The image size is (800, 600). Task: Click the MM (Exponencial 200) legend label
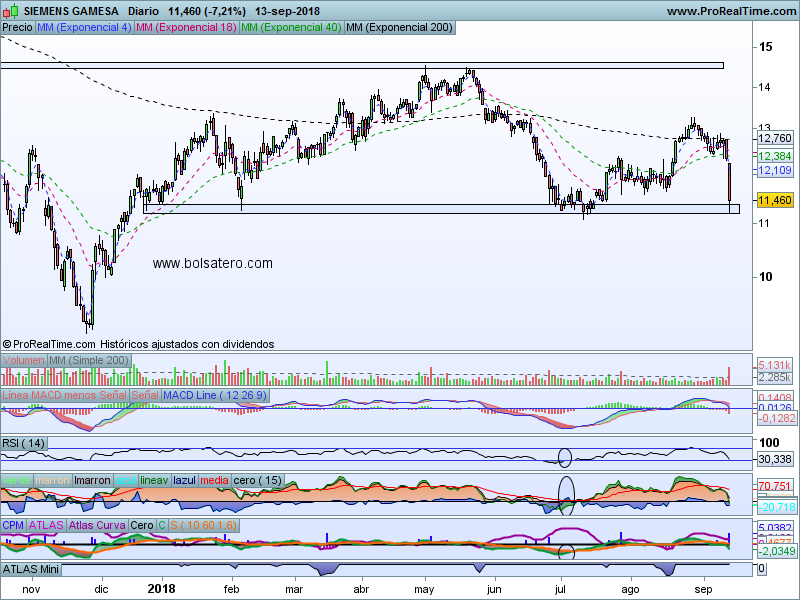(397, 27)
